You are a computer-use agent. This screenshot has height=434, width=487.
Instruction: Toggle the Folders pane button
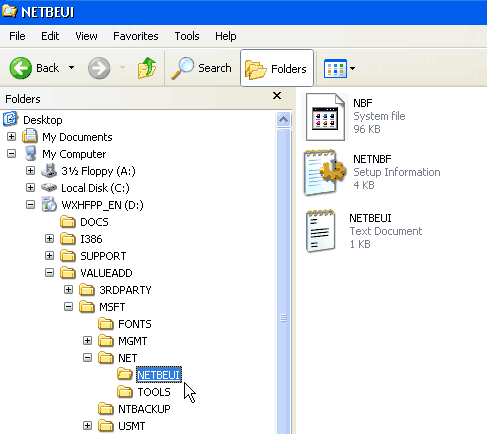click(277, 68)
